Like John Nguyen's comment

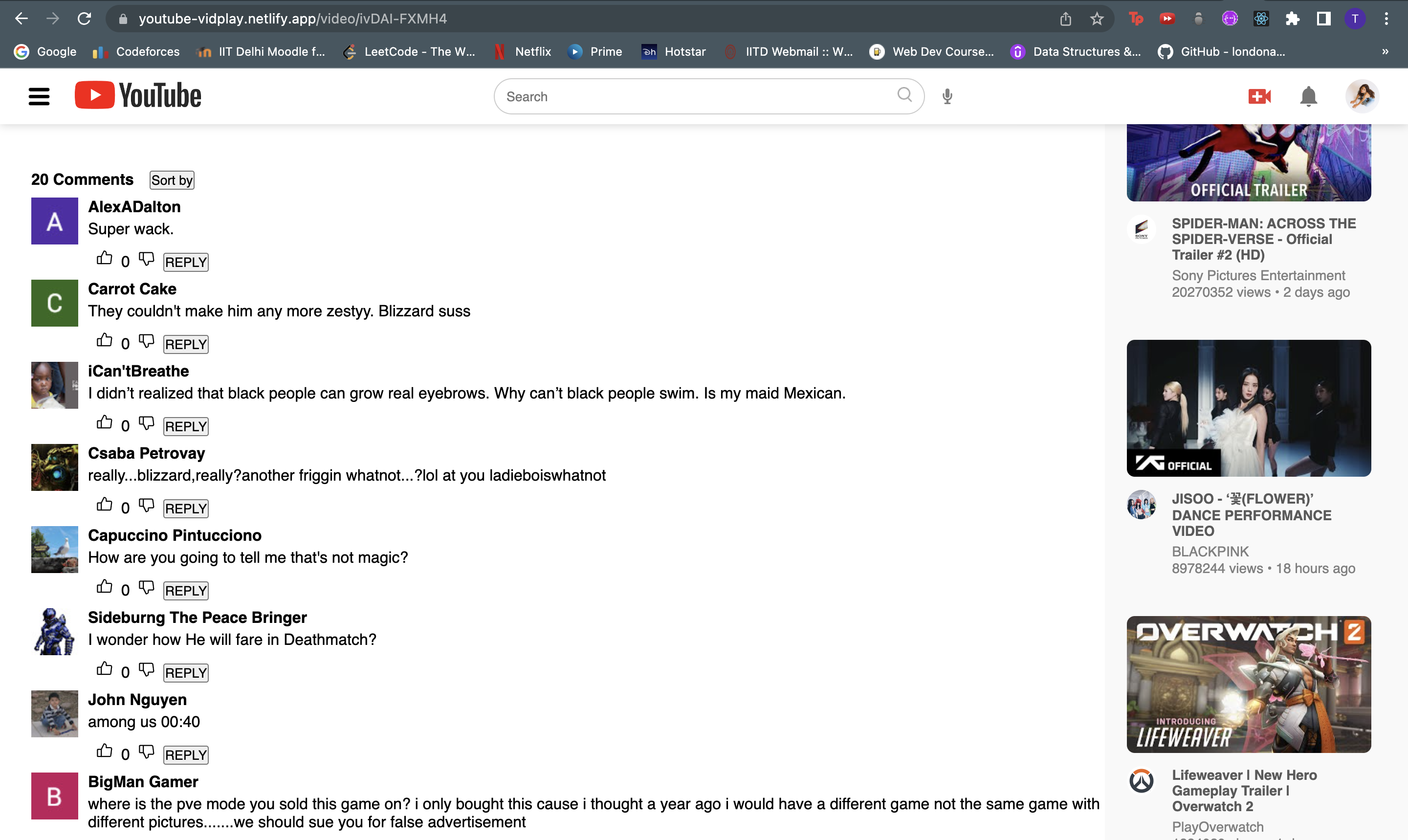(x=104, y=751)
